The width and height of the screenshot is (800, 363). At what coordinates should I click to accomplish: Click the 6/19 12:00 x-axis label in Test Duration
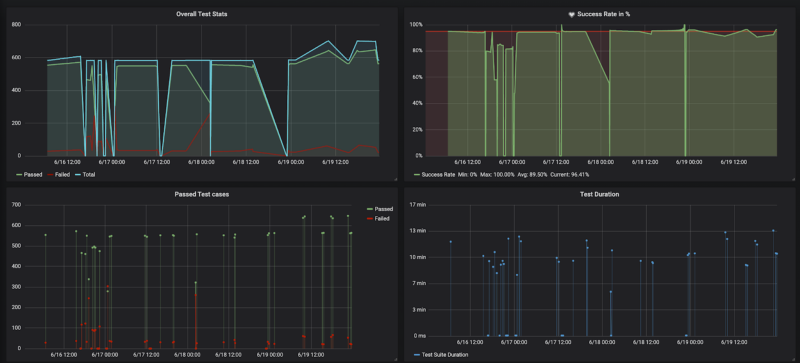[x=733, y=342]
